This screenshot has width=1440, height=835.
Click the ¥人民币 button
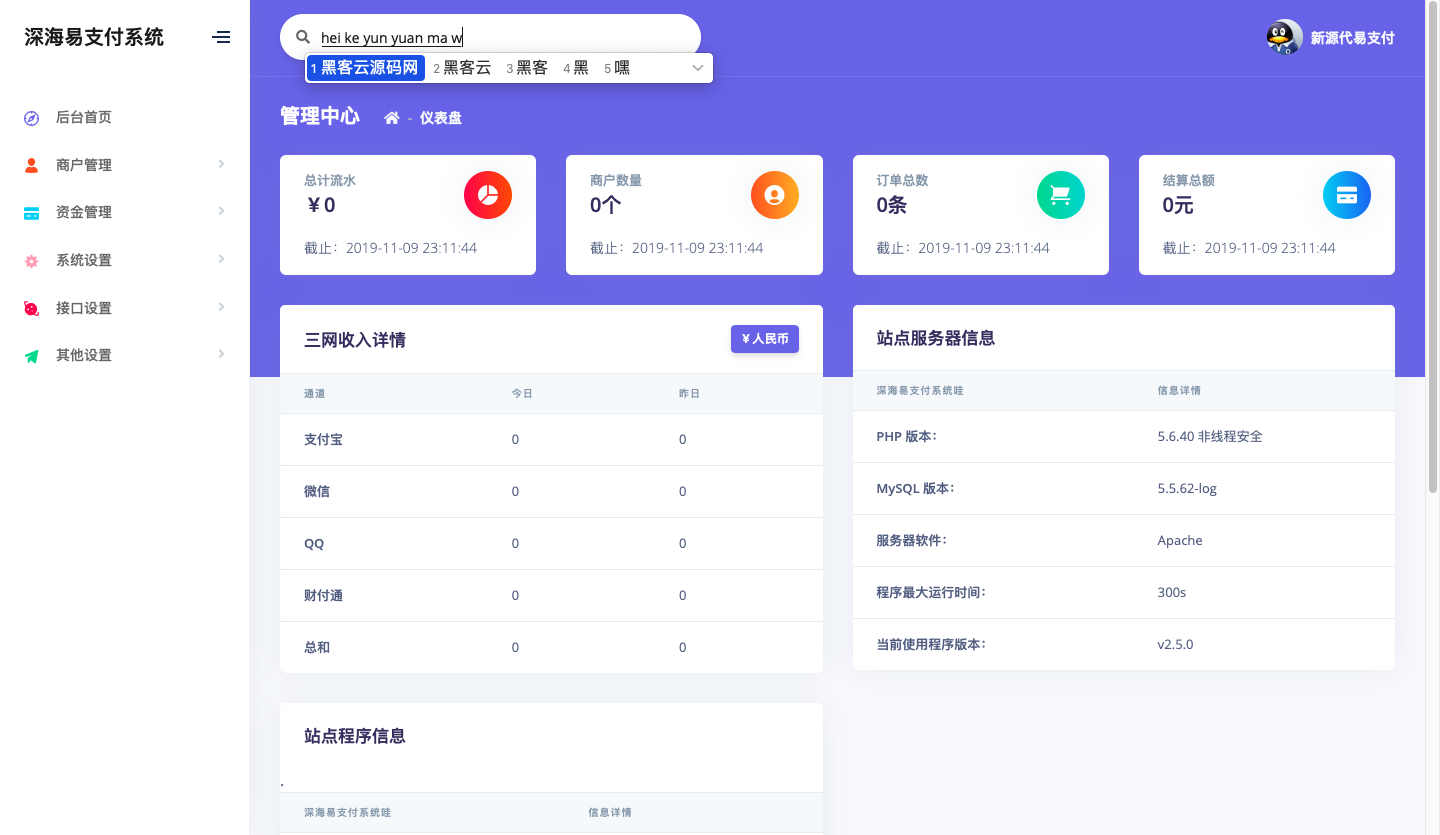tap(764, 339)
